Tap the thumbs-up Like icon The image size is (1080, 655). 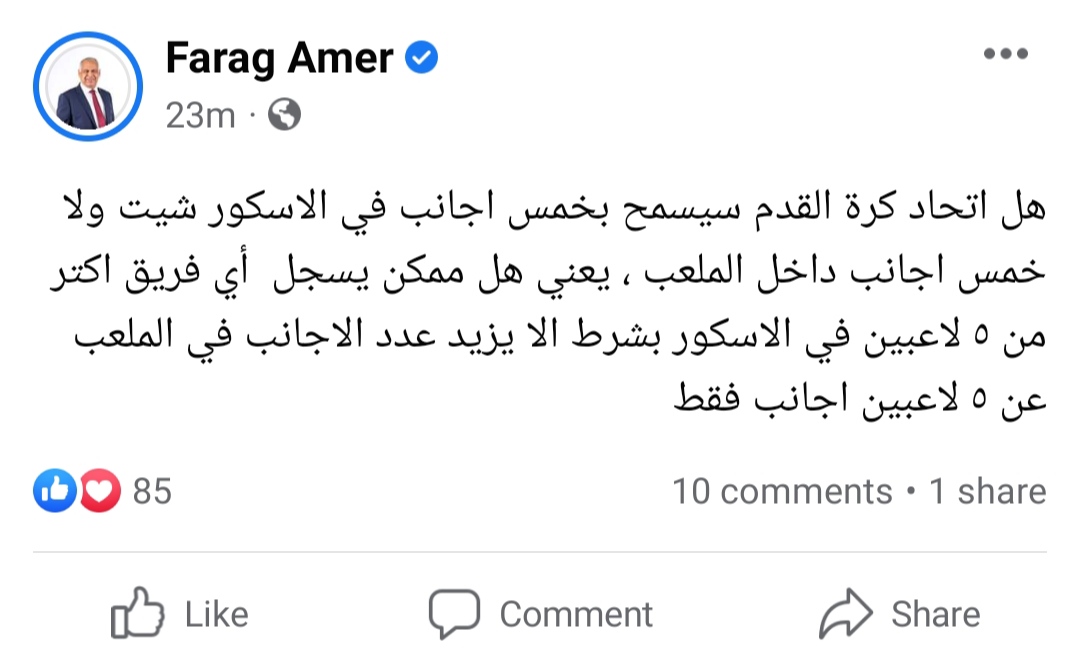click(135, 613)
